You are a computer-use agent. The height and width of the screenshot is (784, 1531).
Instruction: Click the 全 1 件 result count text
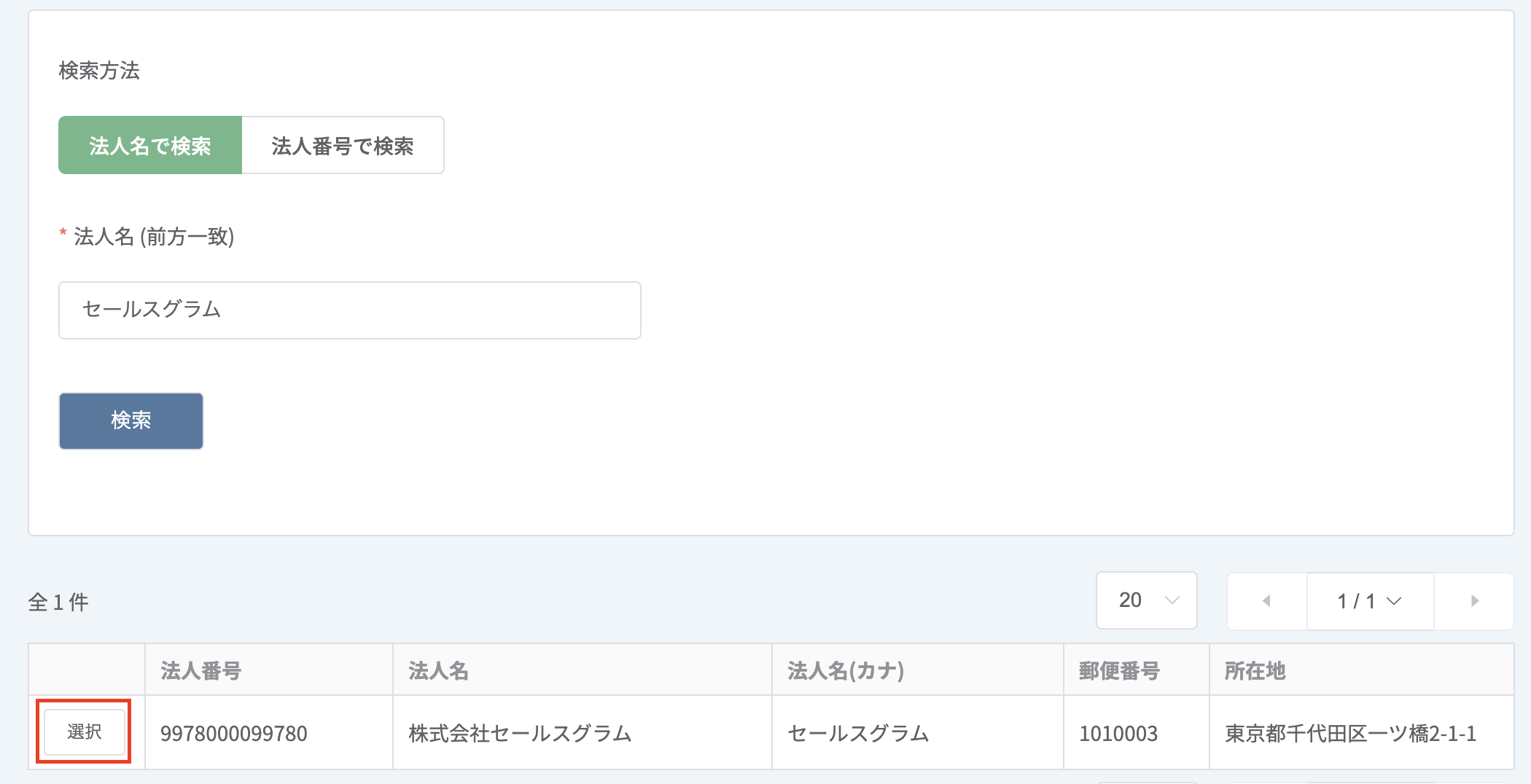pos(58,602)
